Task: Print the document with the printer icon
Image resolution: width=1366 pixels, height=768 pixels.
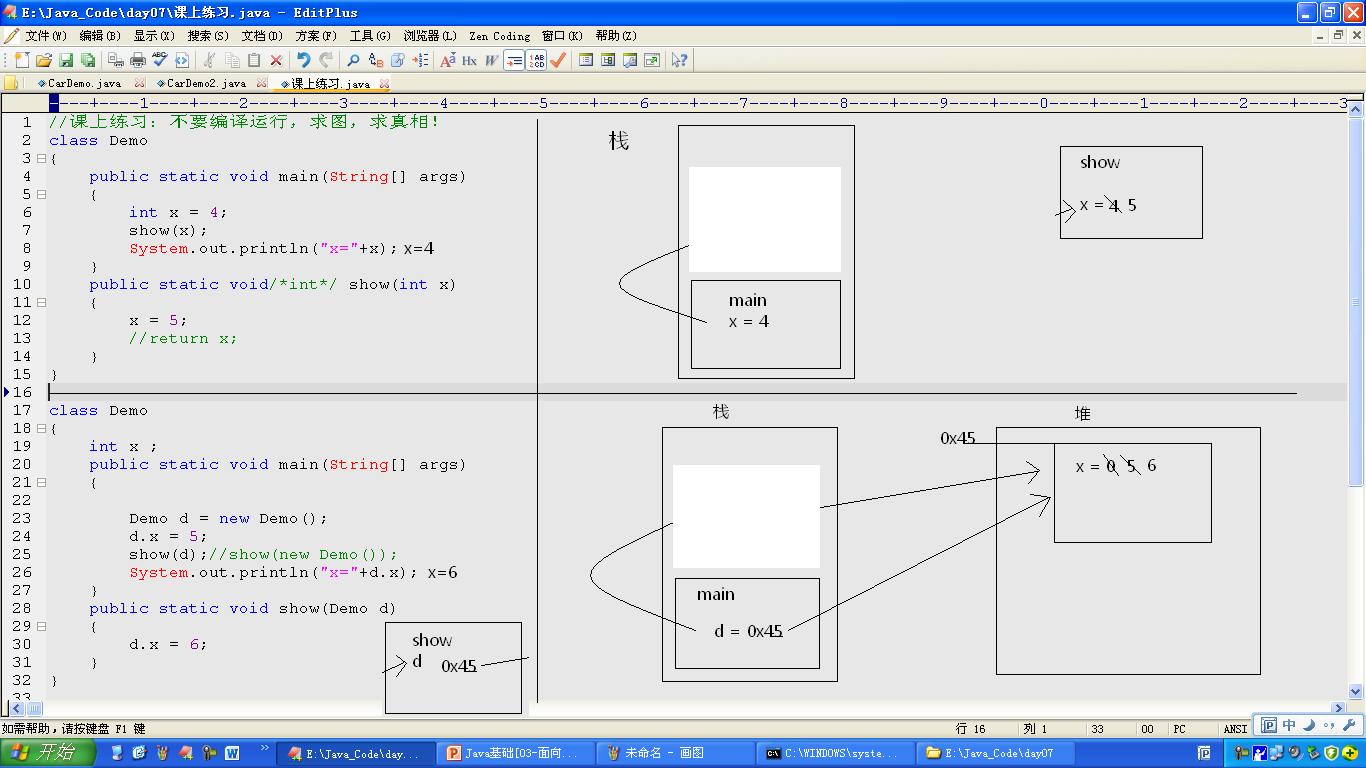Action: tap(138, 60)
